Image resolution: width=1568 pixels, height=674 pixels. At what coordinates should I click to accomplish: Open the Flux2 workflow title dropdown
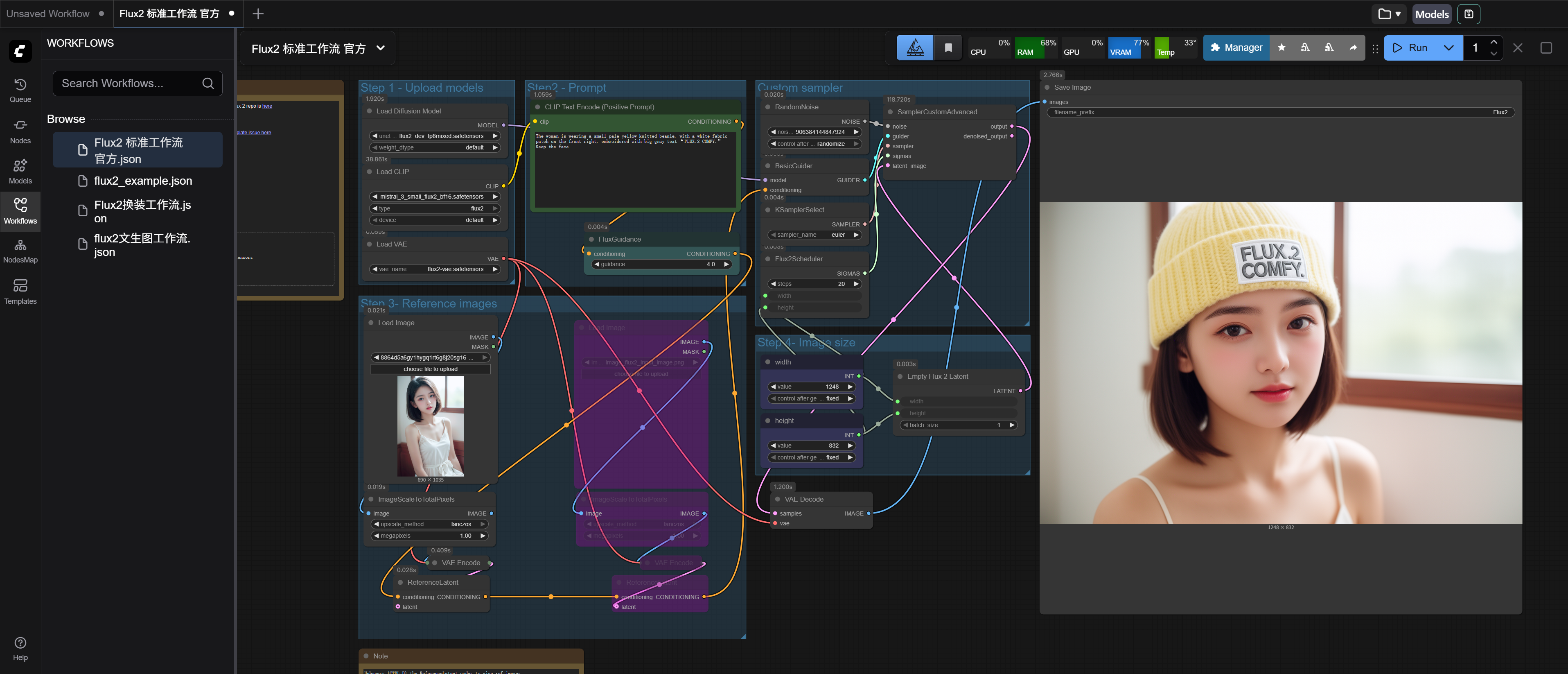tap(380, 48)
